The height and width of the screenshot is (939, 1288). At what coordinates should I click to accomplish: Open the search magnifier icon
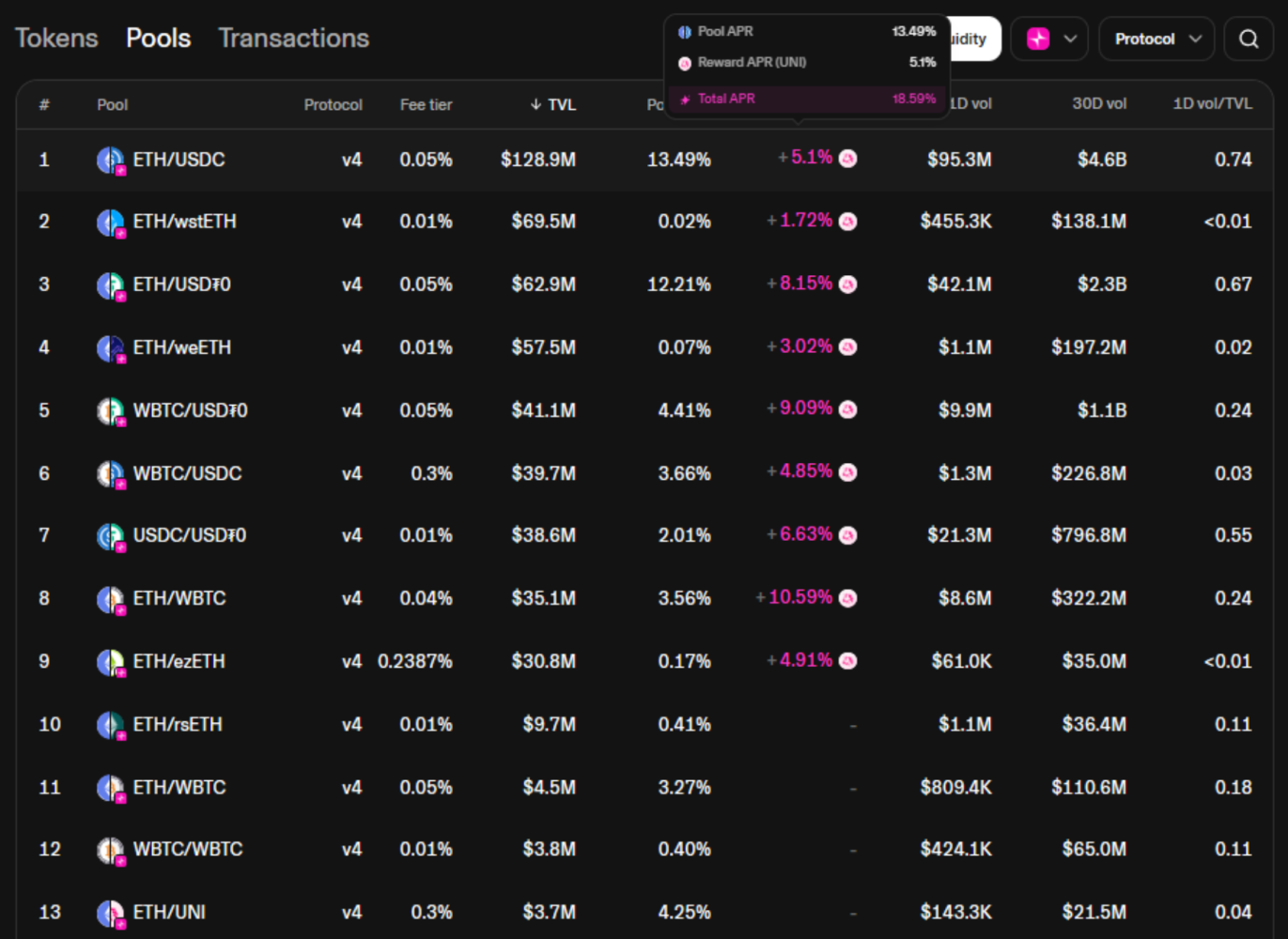click(x=1249, y=38)
